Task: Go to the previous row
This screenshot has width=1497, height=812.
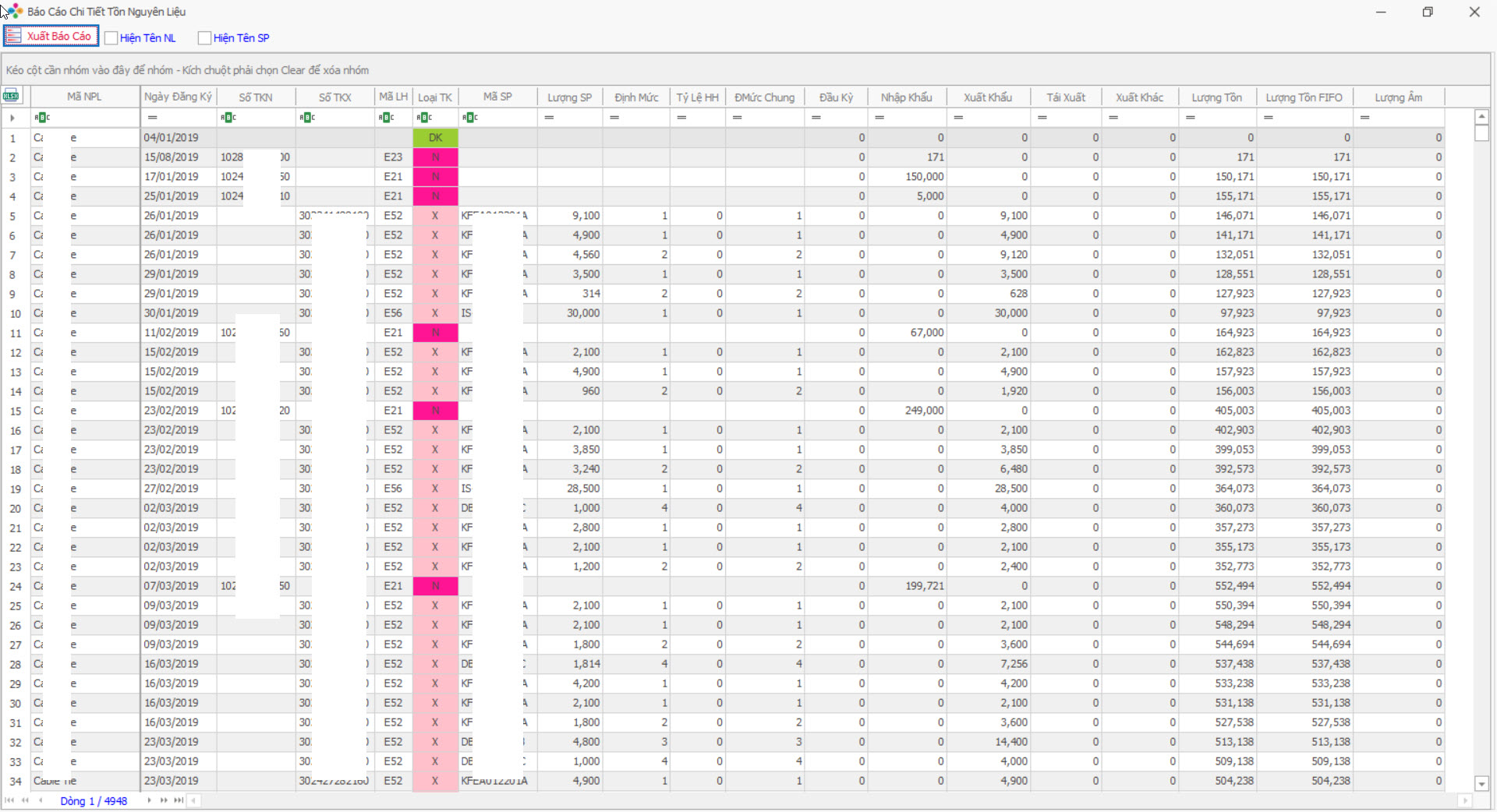Action: click(41, 800)
